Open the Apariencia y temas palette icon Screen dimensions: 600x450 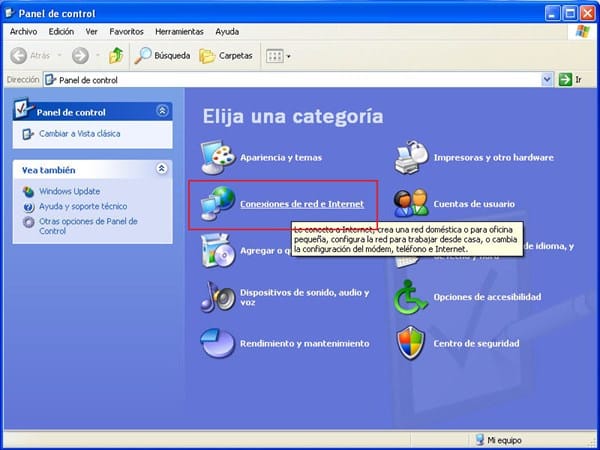coord(218,157)
